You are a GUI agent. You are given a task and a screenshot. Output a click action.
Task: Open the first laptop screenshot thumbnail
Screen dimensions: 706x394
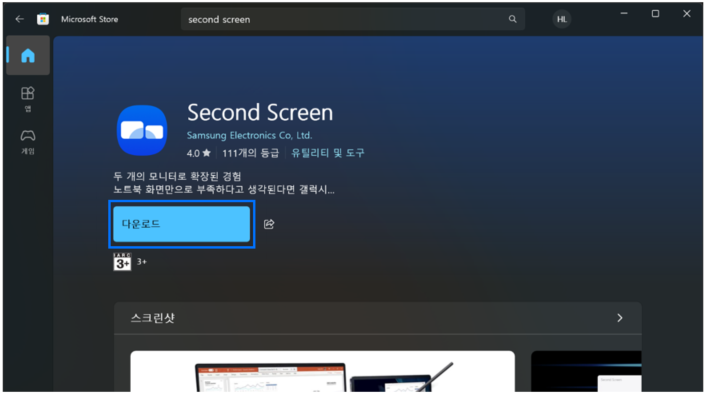tap(322, 371)
